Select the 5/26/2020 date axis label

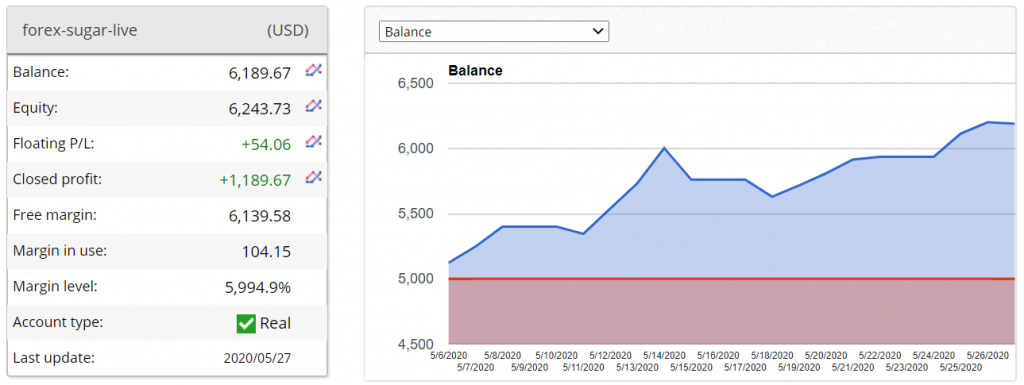(x=987, y=356)
